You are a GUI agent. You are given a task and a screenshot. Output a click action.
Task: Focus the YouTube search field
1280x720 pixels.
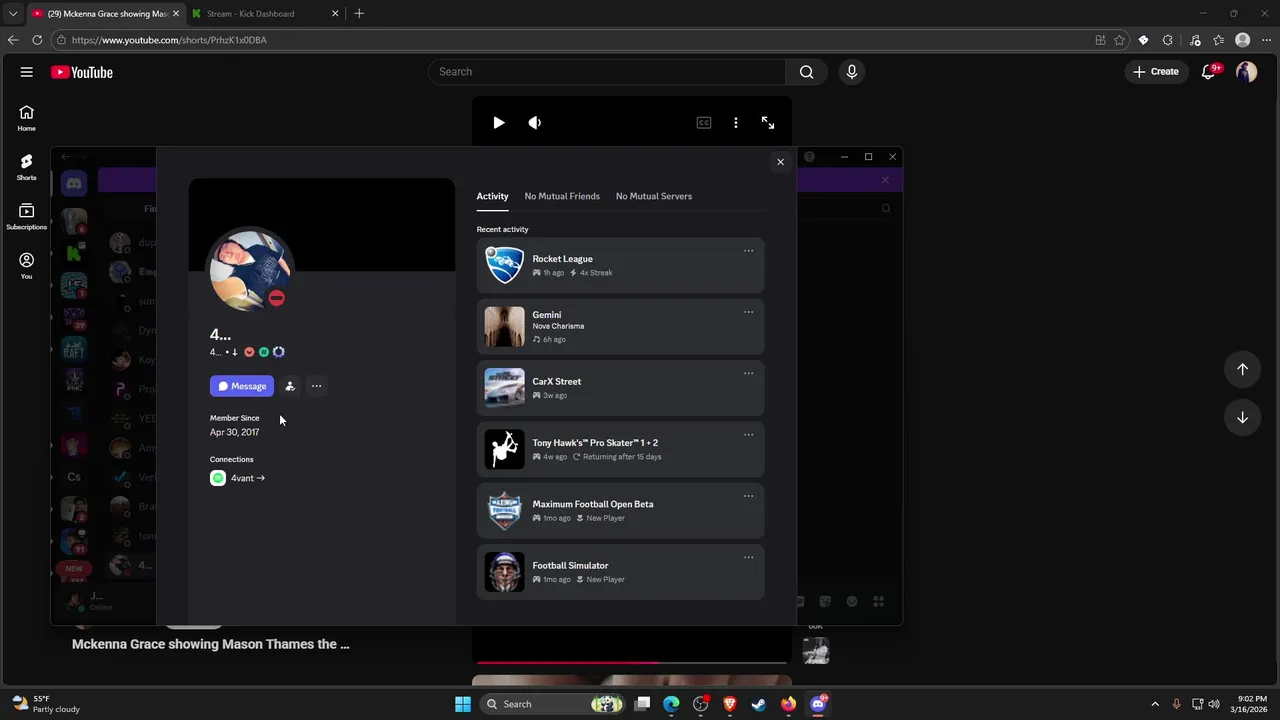pos(608,72)
